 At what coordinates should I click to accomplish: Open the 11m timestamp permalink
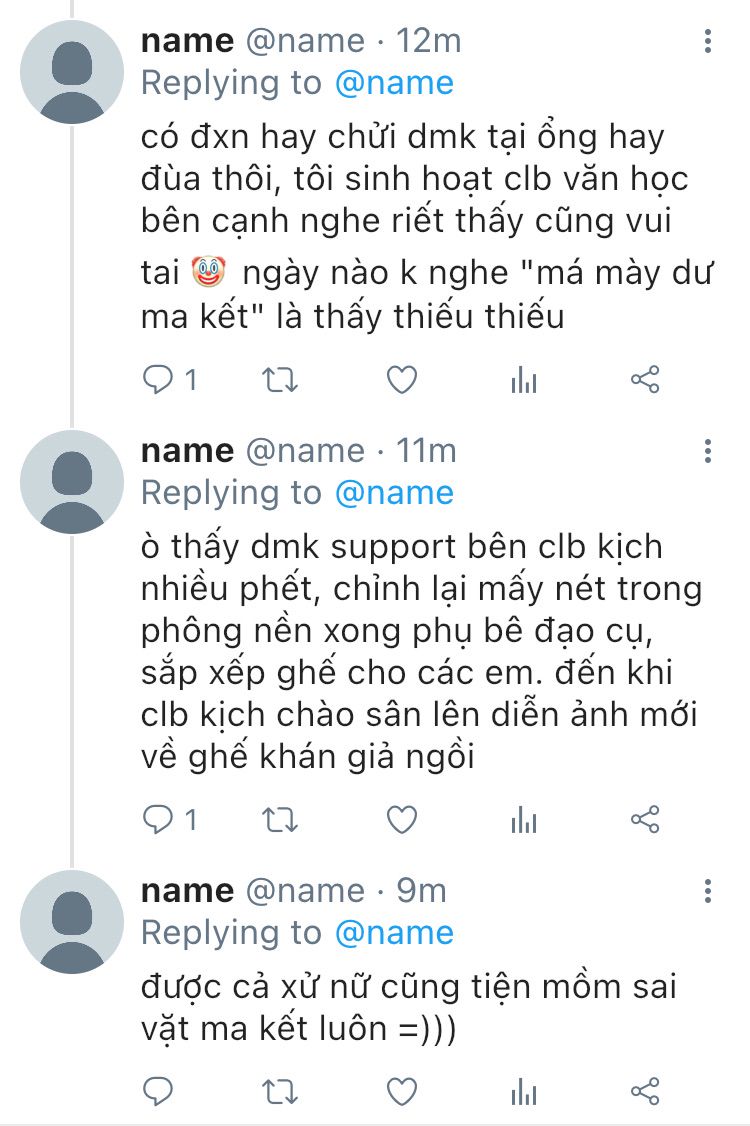pos(427,451)
